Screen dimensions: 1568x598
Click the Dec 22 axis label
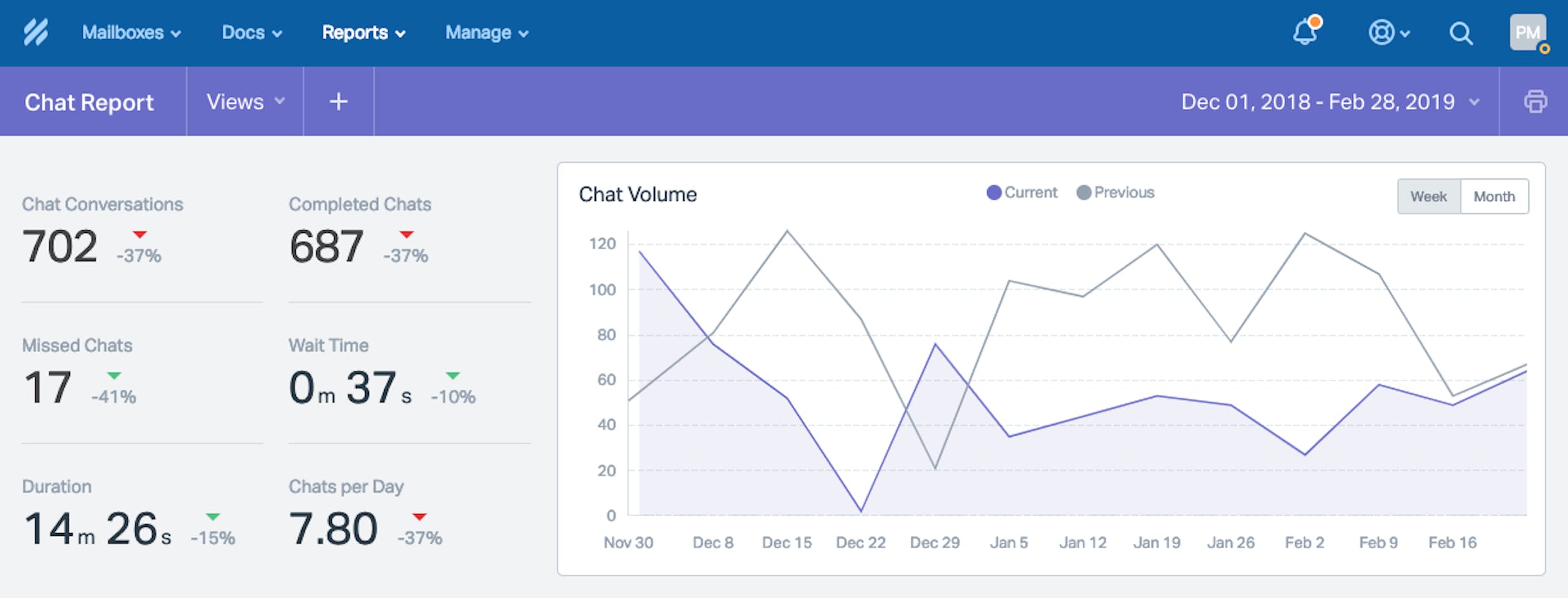(x=860, y=543)
